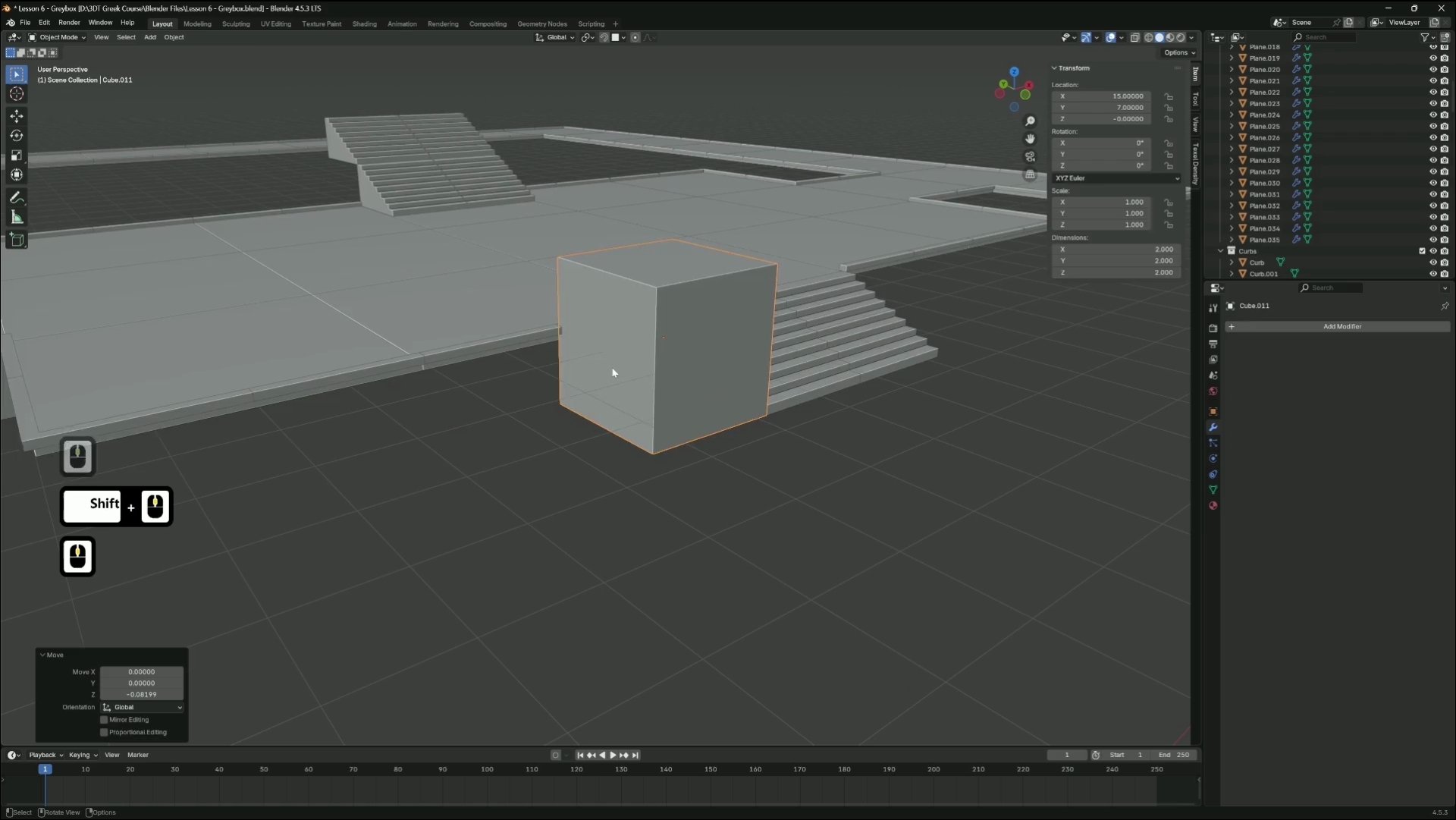Select the Measure tool

coord(17,218)
